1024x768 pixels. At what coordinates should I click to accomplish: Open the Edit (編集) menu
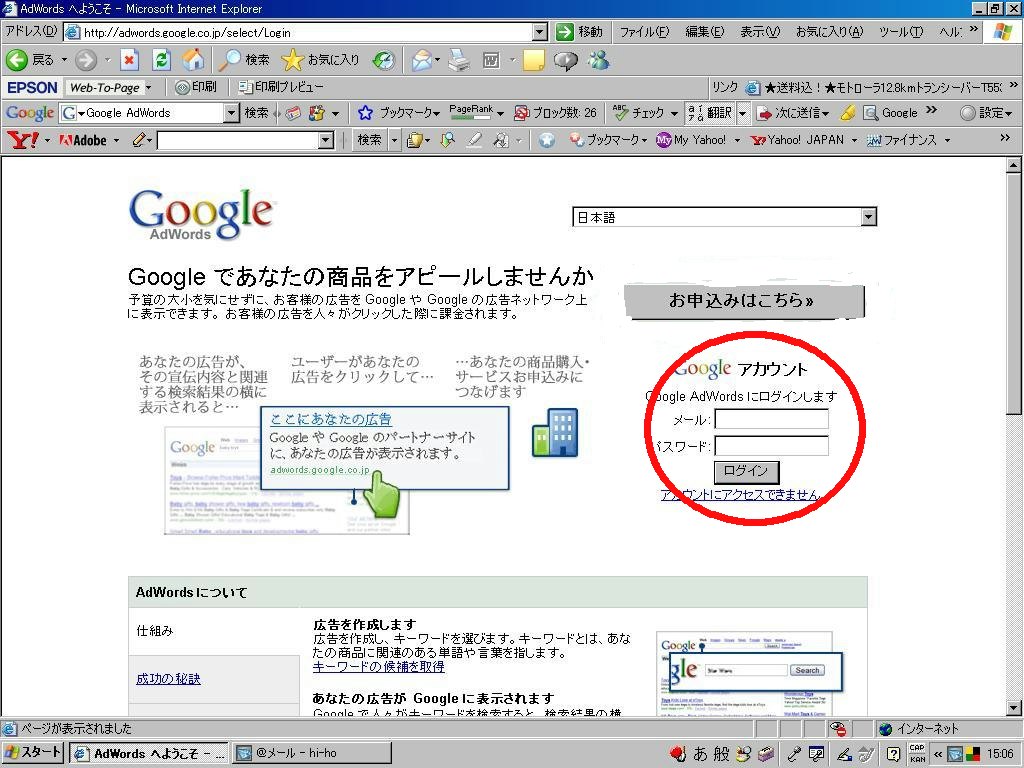point(704,31)
